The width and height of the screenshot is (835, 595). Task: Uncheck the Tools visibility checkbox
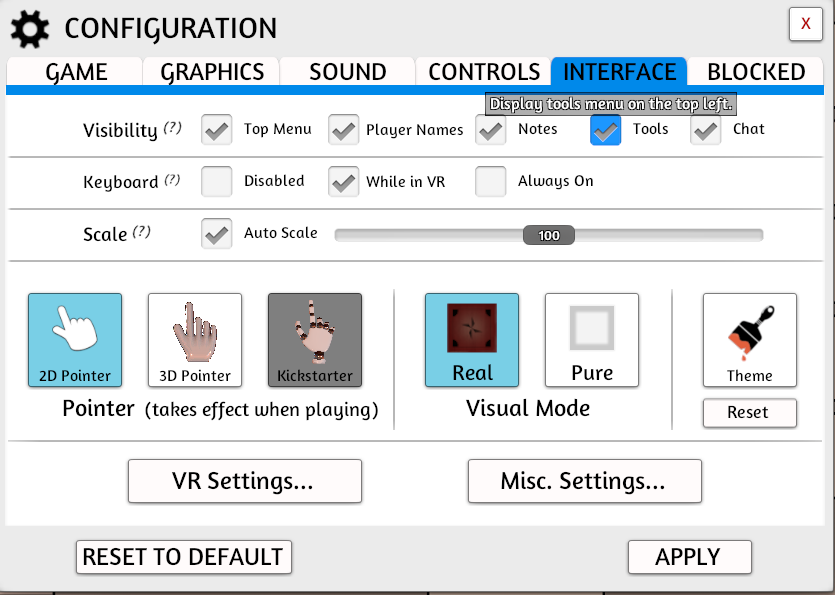605,130
